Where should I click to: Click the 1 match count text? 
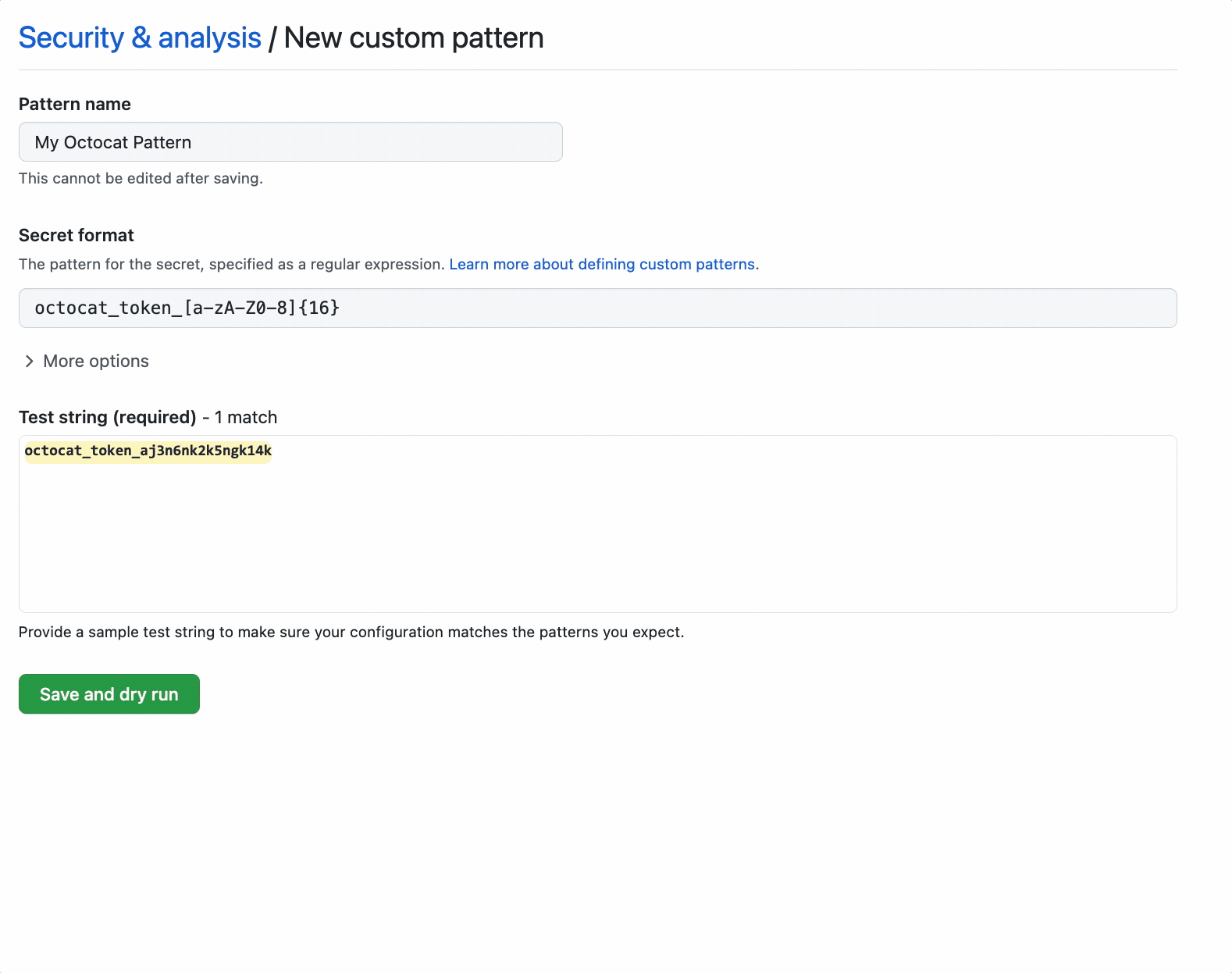pyautogui.click(x=246, y=417)
